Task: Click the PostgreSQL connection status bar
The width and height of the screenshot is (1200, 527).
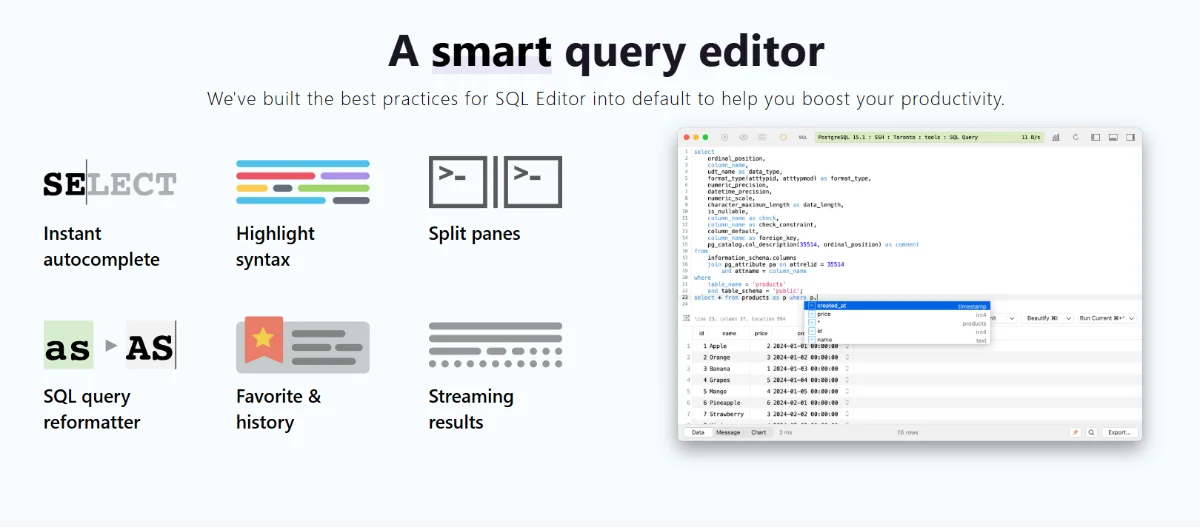Action: click(x=927, y=137)
